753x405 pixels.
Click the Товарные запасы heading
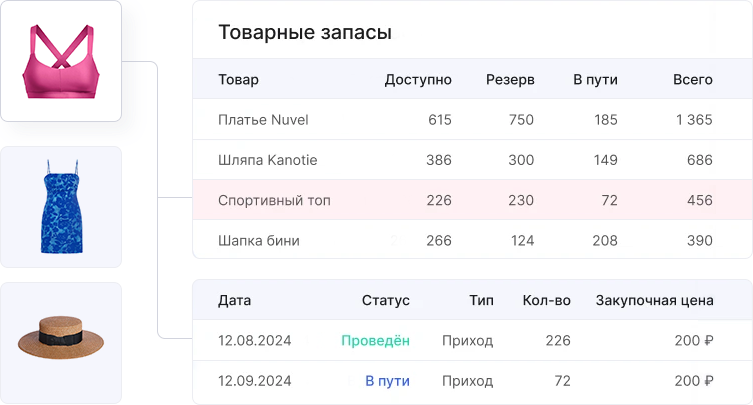coord(305,32)
